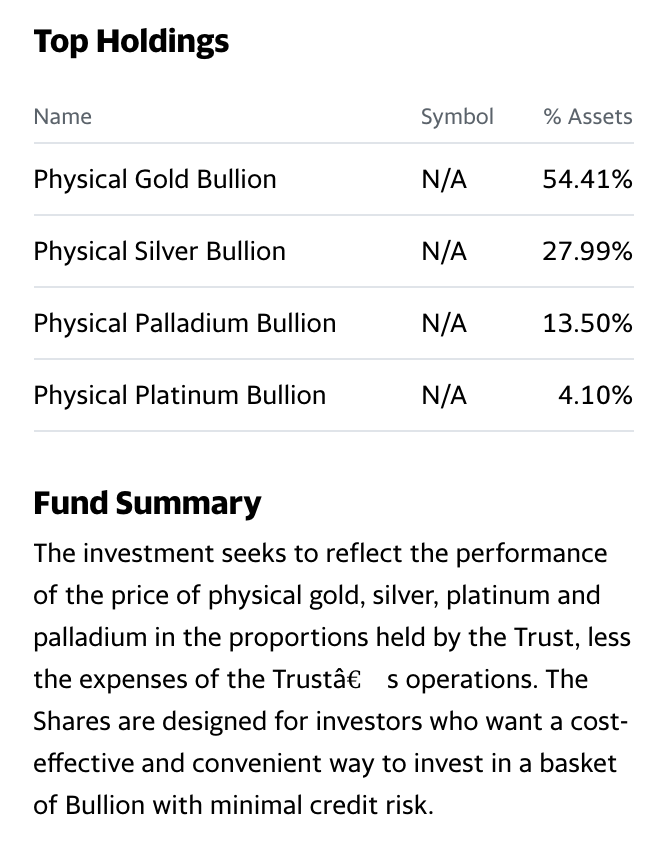Click the fund summary's first line about performance

[x=321, y=554]
